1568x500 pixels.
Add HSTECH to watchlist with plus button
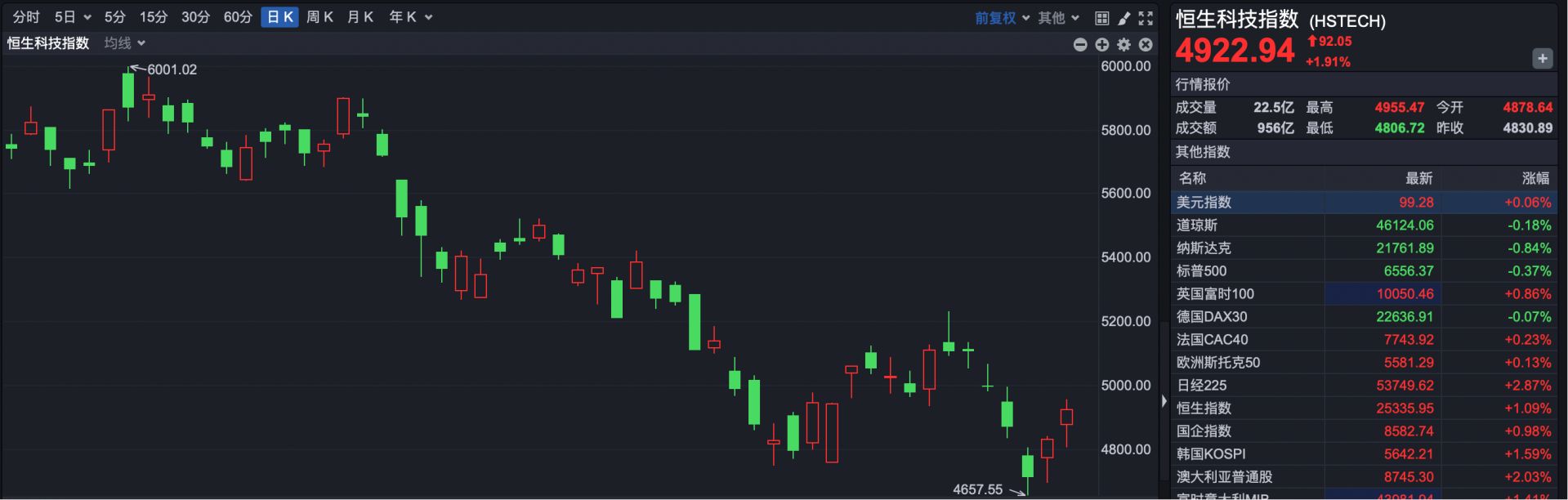[1542, 58]
